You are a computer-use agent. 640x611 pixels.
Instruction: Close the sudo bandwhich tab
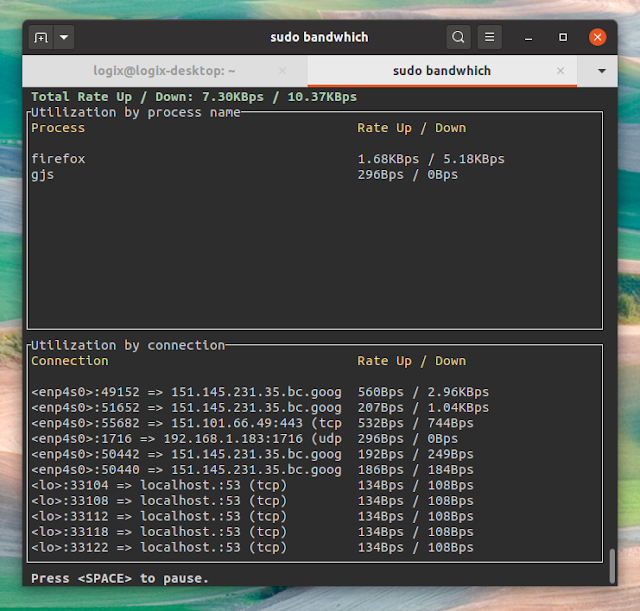[x=560, y=71]
